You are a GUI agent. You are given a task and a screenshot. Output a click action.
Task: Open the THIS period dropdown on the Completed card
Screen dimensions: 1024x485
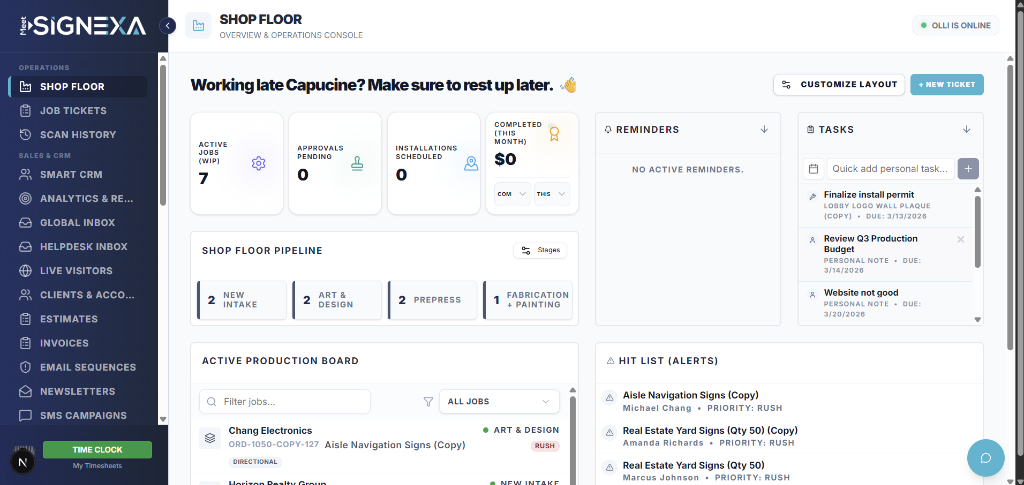(551, 194)
